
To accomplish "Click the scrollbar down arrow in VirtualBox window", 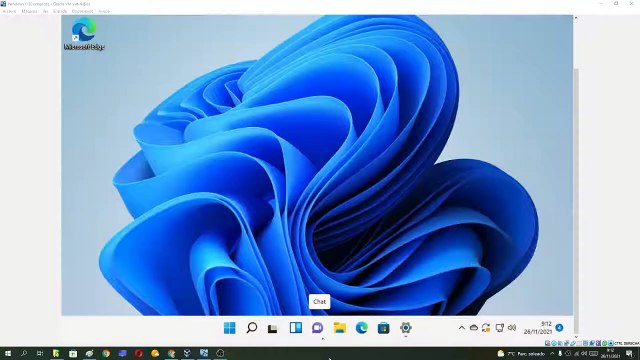I will (x=576, y=337).
